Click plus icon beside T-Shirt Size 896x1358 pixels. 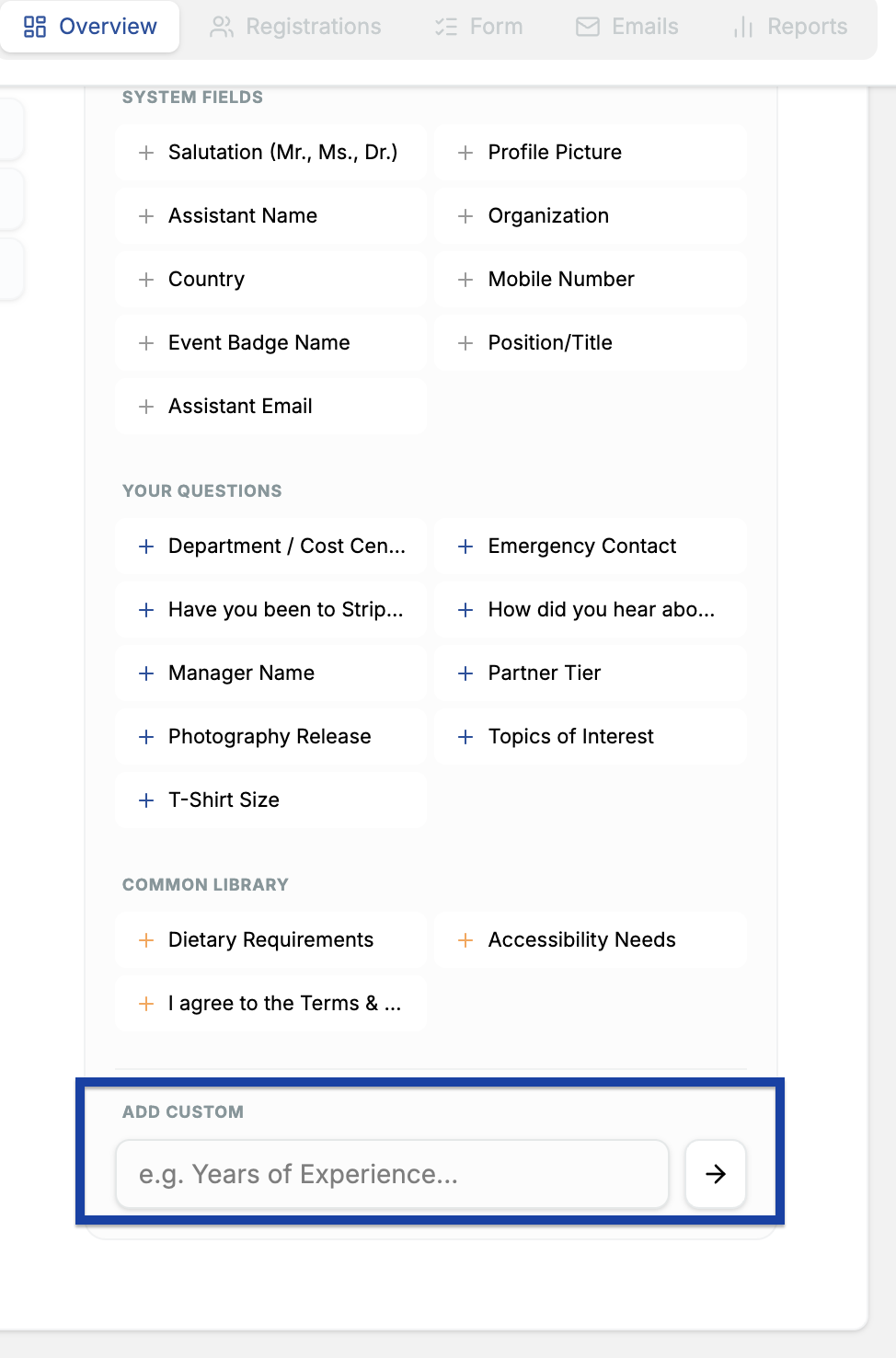coord(145,800)
